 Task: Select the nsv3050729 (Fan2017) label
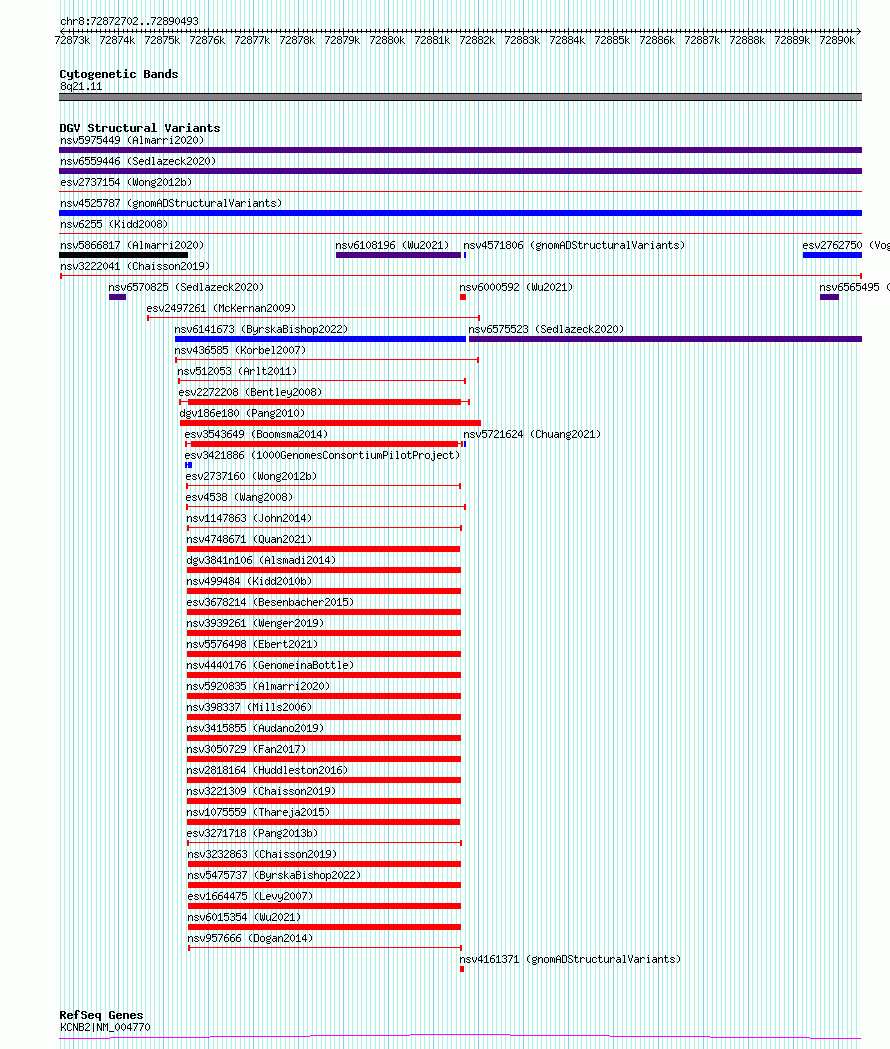pos(246,749)
